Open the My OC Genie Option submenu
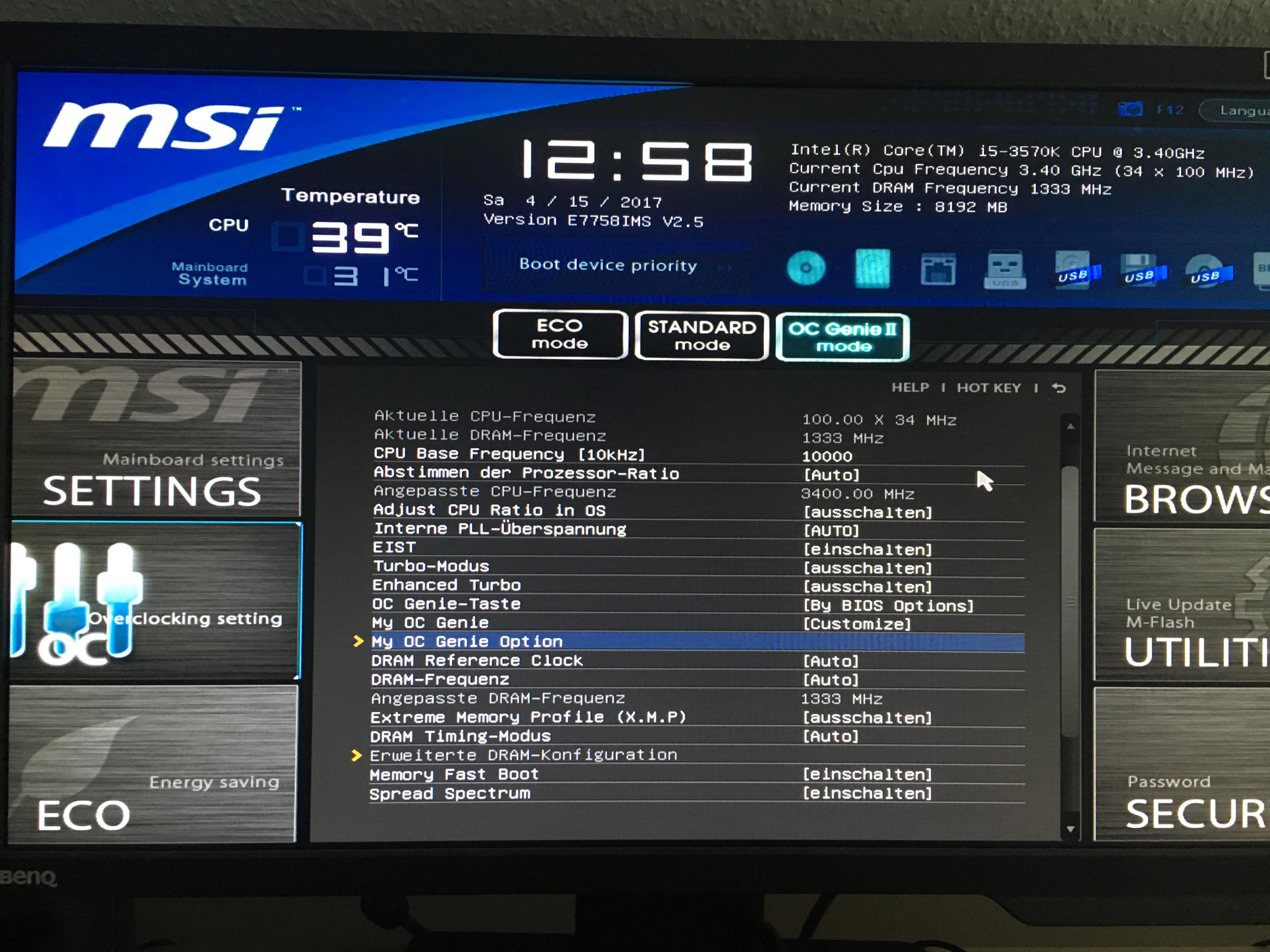Image resolution: width=1270 pixels, height=952 pixels. pyautogui.click(x=467, y=641)
